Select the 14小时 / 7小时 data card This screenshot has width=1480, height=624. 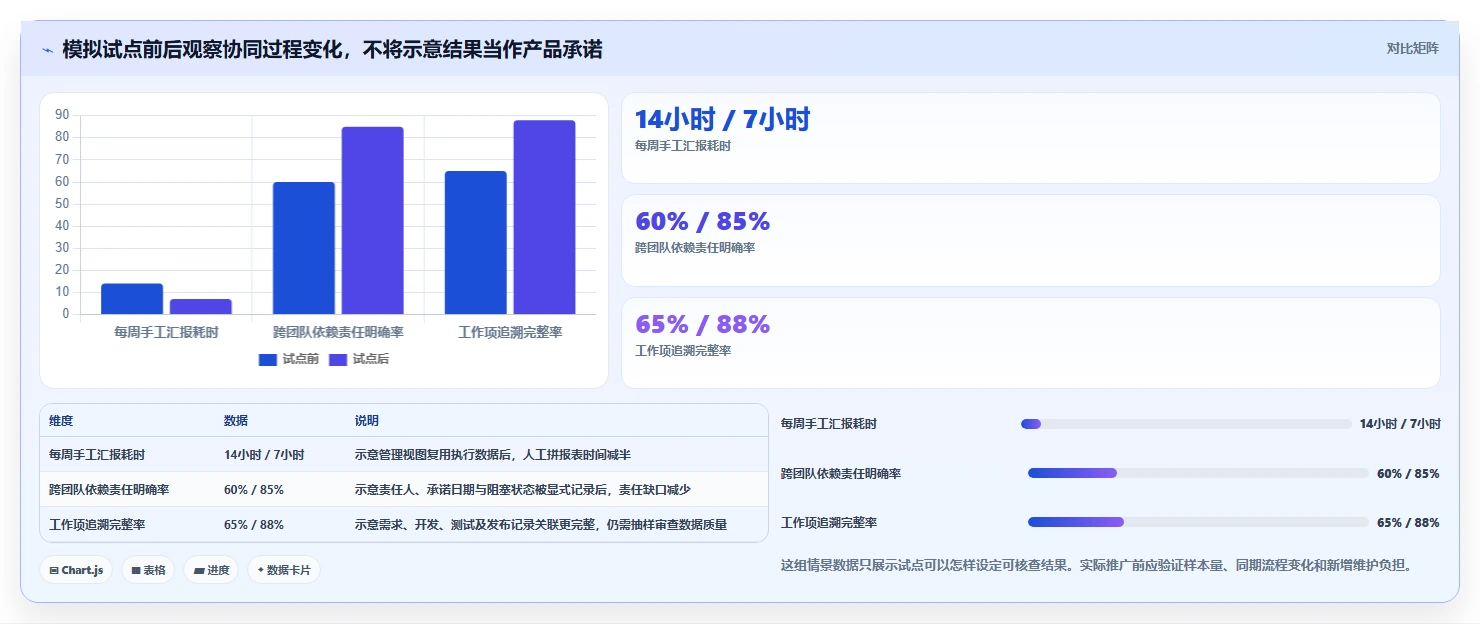pos(1031,138)
